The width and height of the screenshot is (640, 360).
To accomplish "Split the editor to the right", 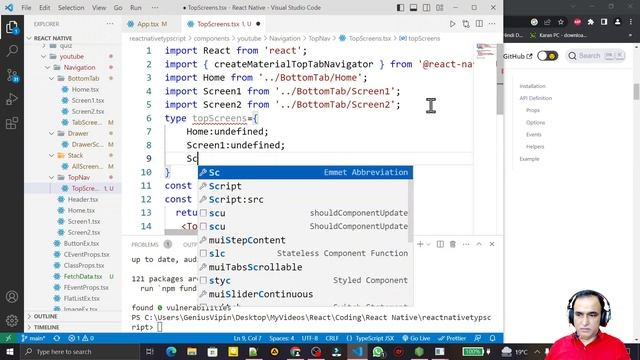I will coord(479,24).
